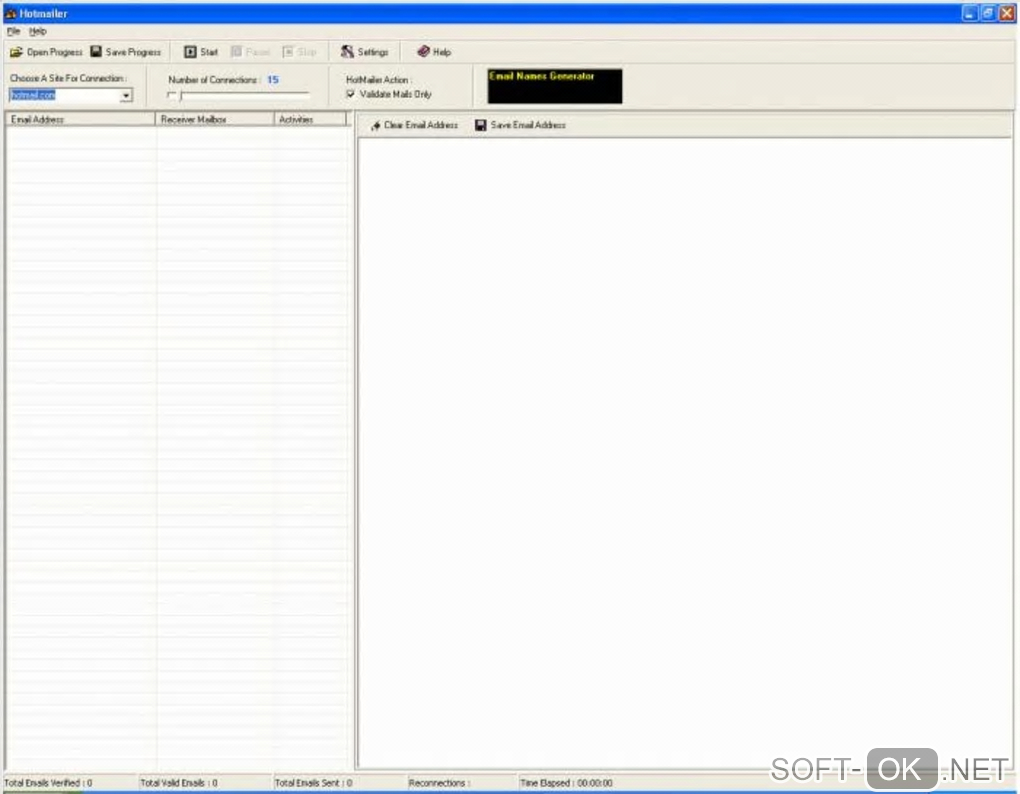Click the Help book icon in toolbar
The height and width of the screenshot is (794, 1020).
click(x=423, y=51)
